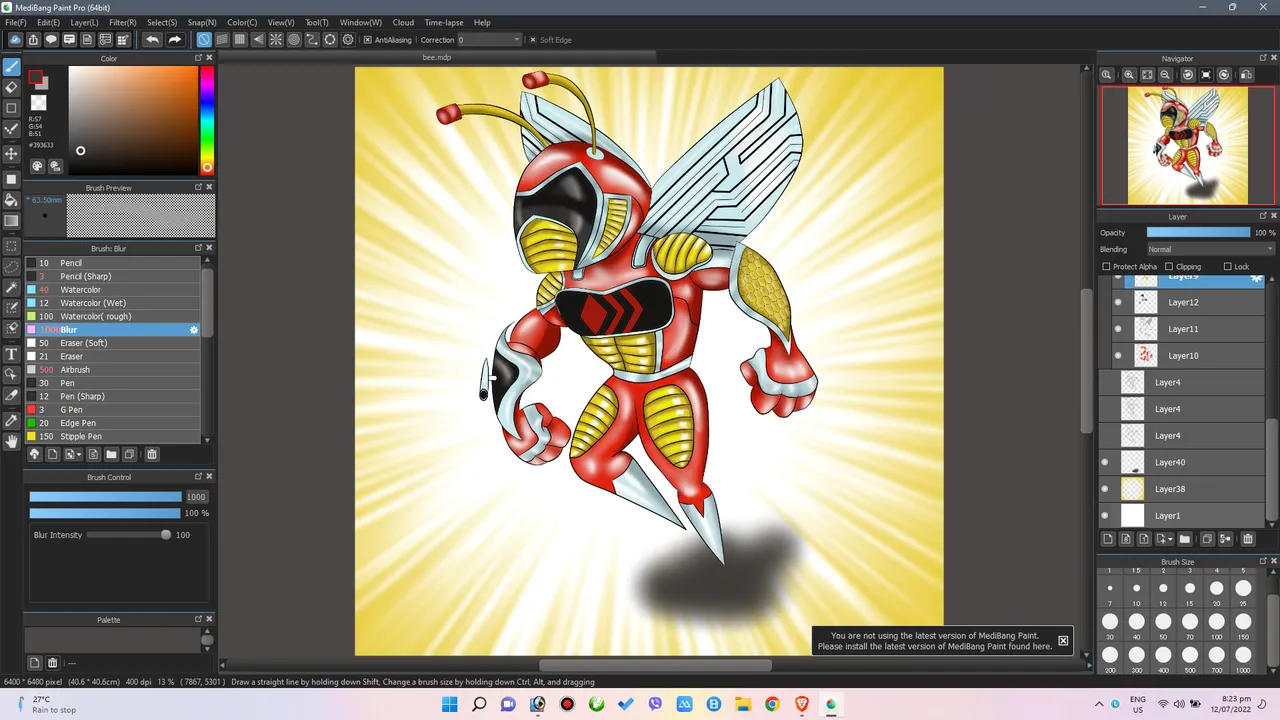Open the Layer menu

click(84, 22)
